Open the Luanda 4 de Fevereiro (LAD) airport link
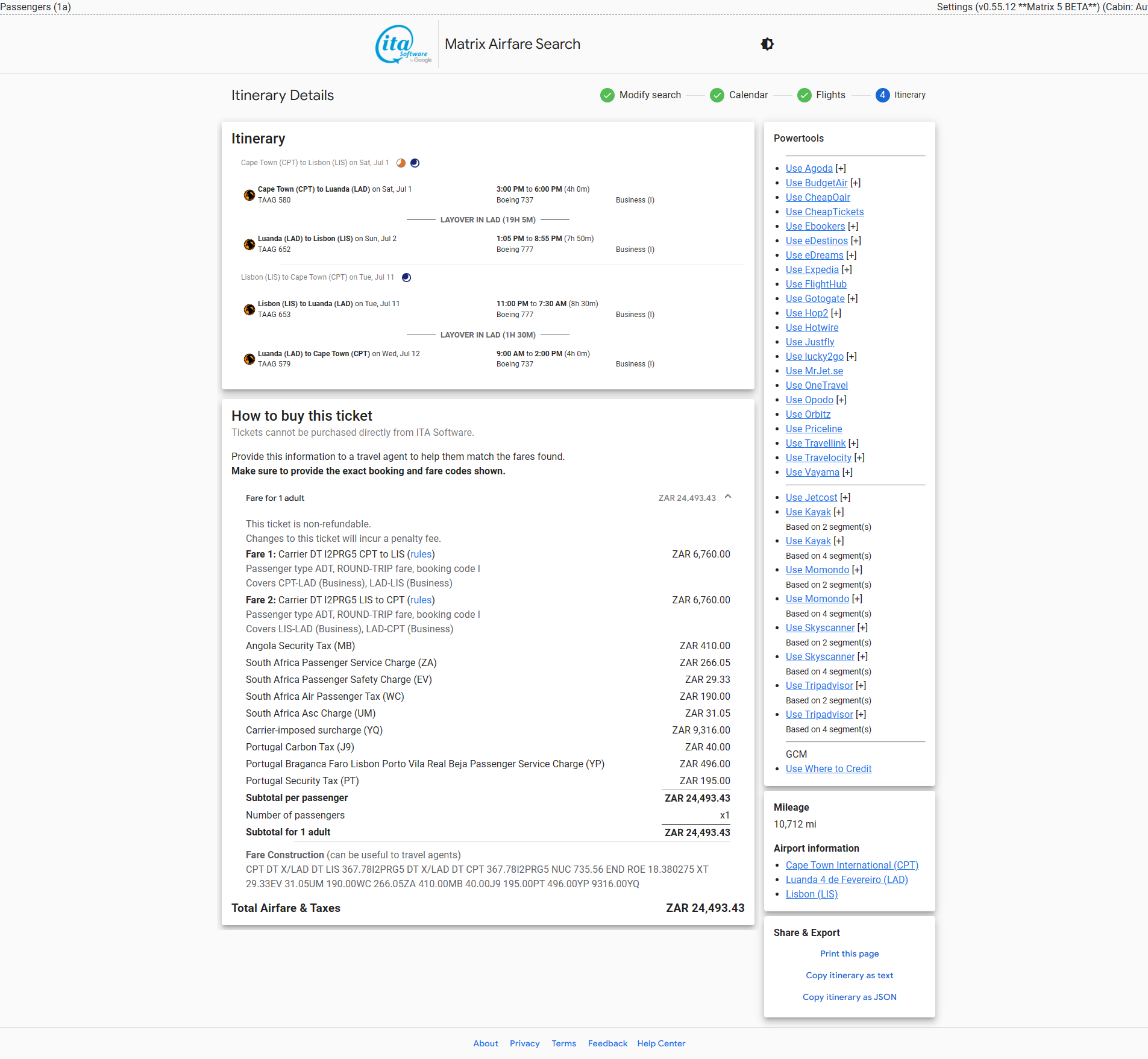This screenshot has width=1148, height=1059. point(846,879)
